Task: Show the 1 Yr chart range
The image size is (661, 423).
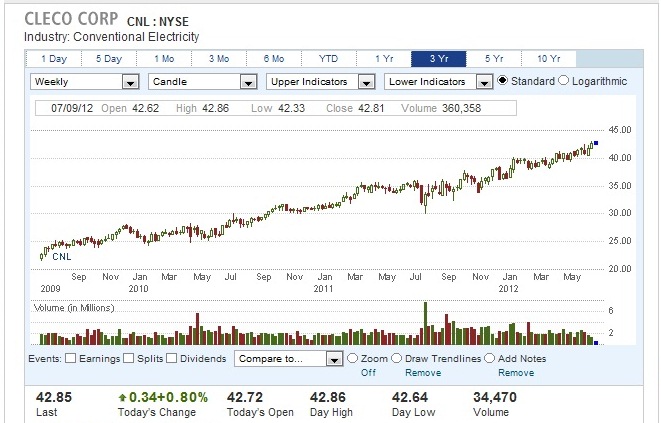Action: click(384, 59)
